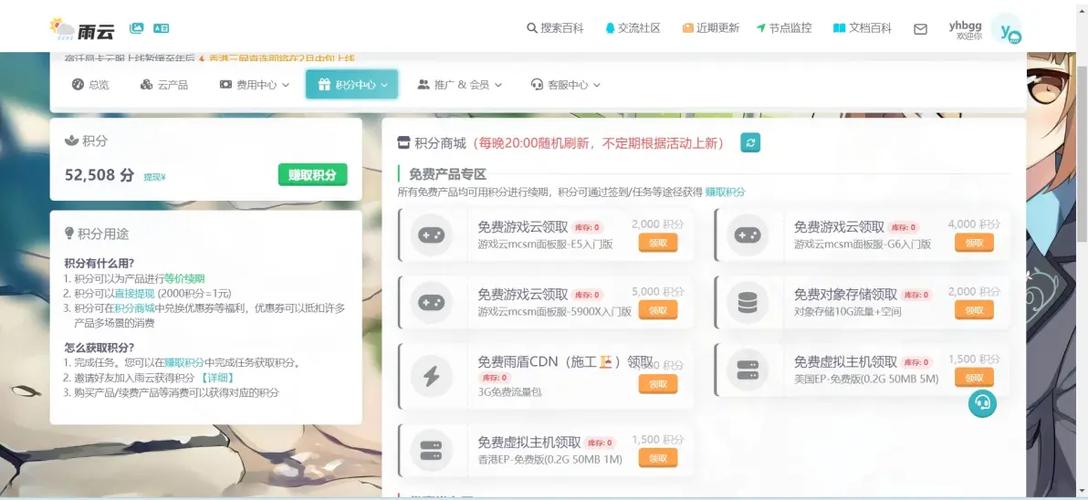Click the 52,508 分 points balance
This screenshot has height=500, width=1088.
(x=99, y=175)
